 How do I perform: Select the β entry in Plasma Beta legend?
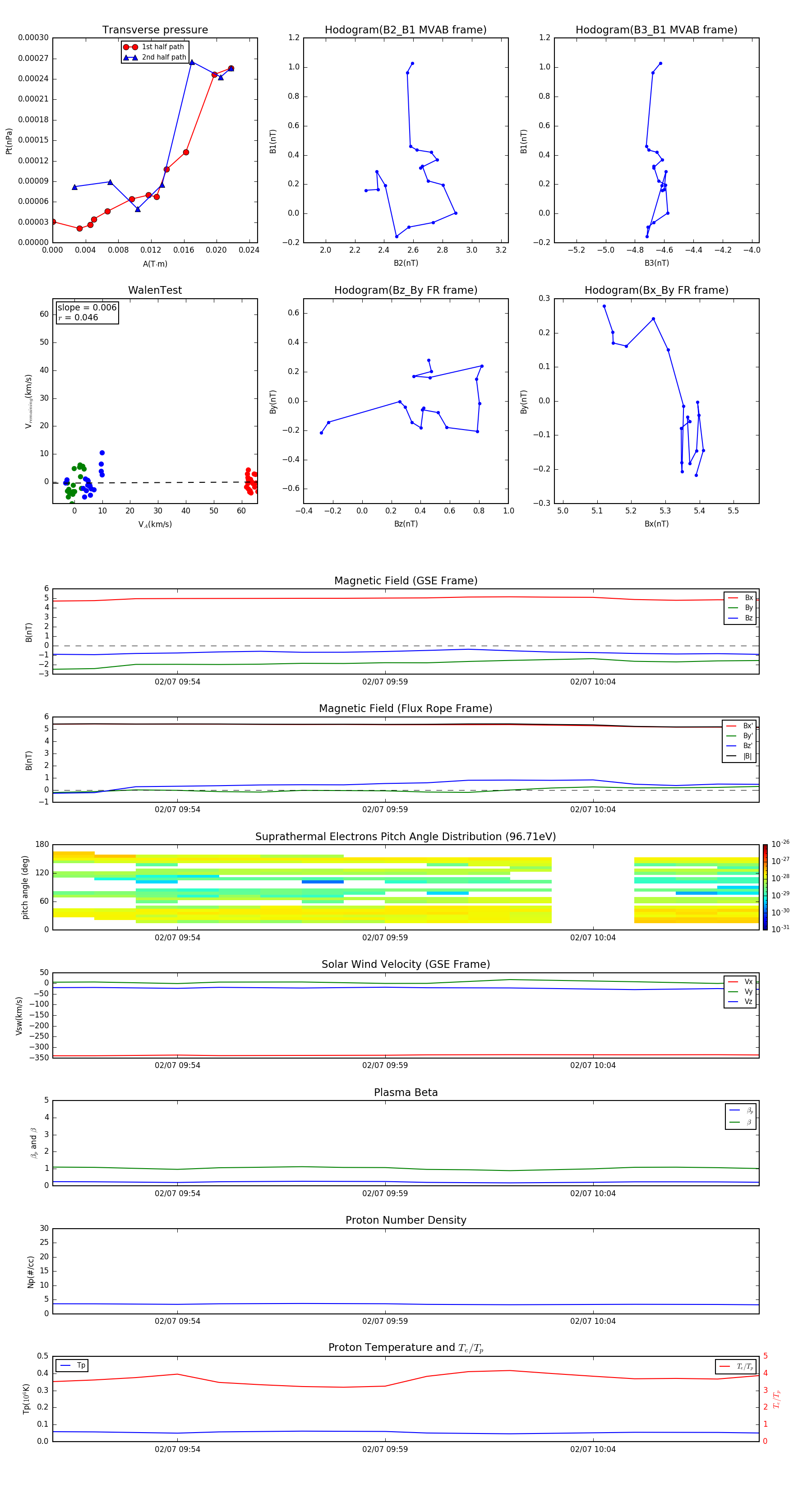741,1122
